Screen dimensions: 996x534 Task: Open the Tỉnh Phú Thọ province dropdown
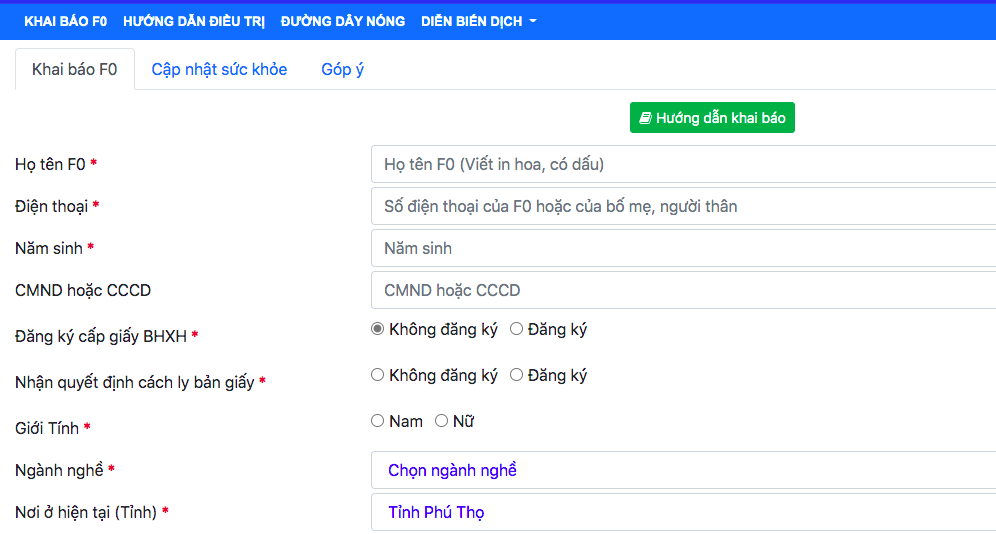[x=683, y=512]
